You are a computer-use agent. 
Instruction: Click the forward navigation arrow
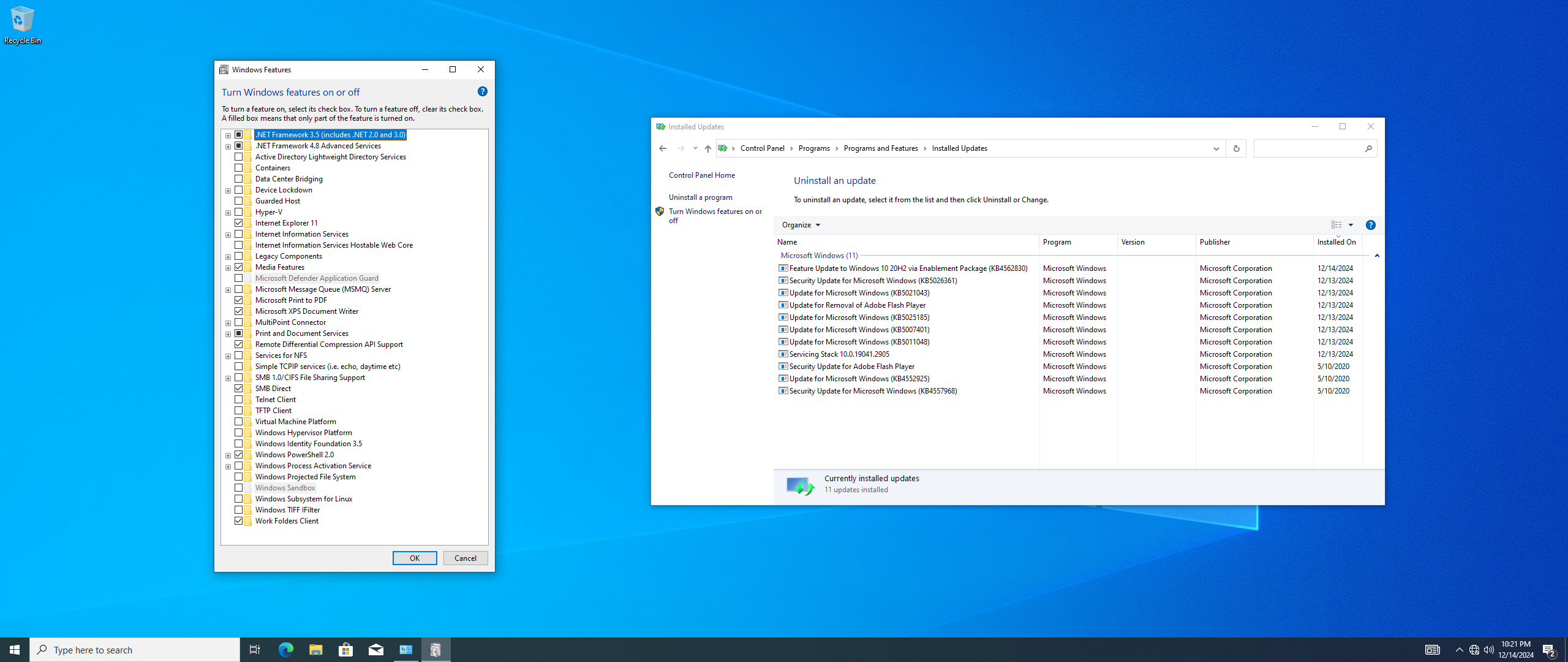point(680,148)
